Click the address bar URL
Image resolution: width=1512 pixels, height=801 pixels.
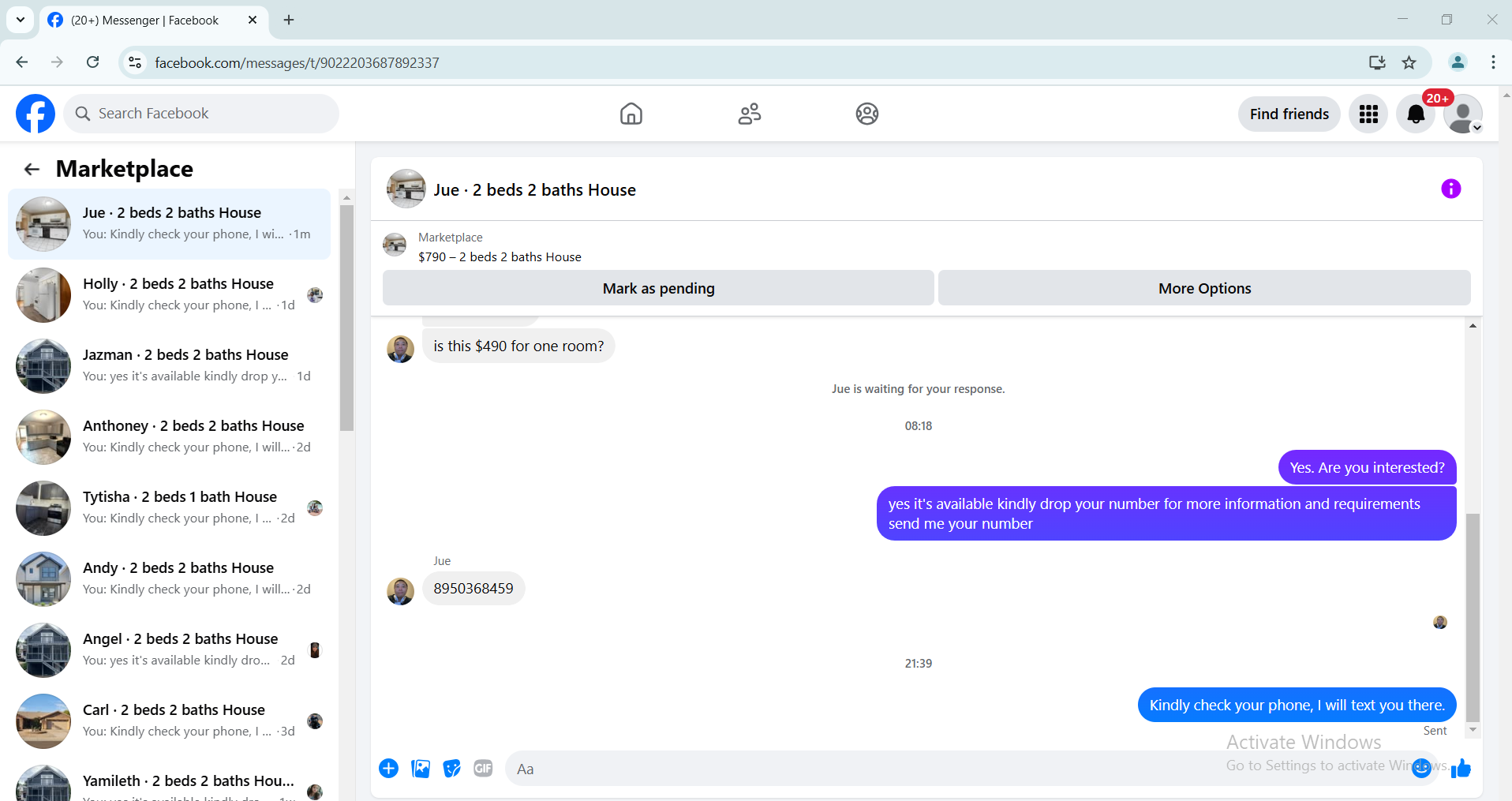(297, 63)
